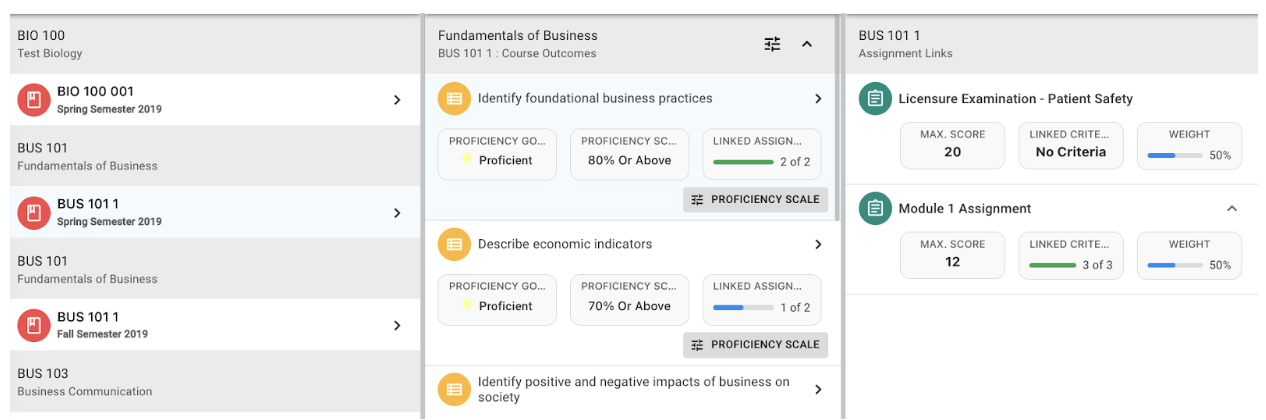Click red book icon for BUS 101 1 Spring
The height and width of the screenshot is (420, 1266).
point(33,212)
